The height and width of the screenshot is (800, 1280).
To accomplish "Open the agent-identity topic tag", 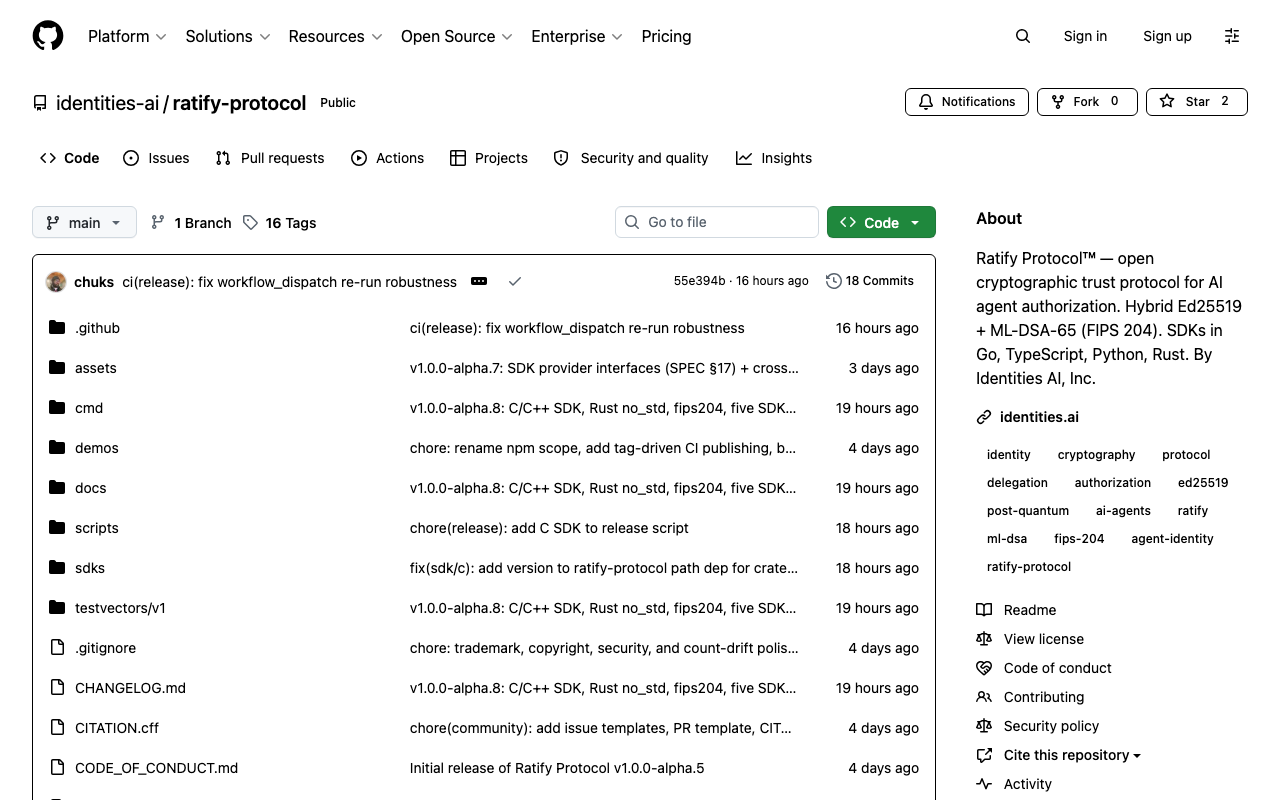I will coord(1172,538).
